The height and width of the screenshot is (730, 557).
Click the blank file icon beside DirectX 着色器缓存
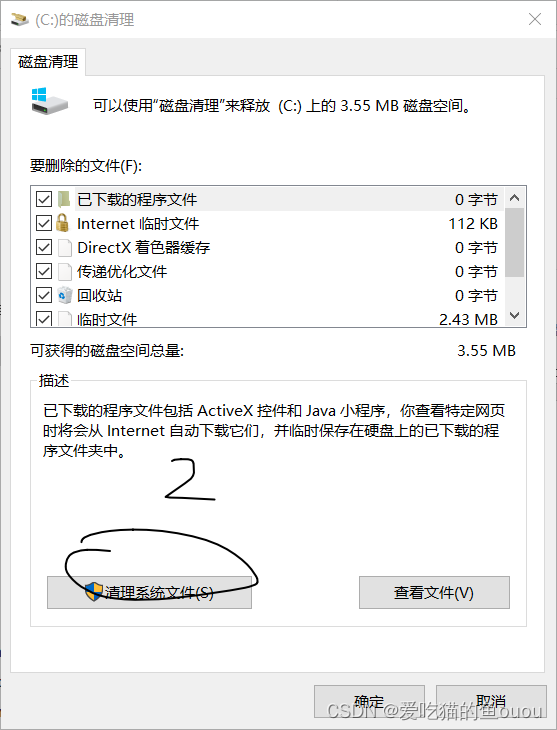coord(65,247)
